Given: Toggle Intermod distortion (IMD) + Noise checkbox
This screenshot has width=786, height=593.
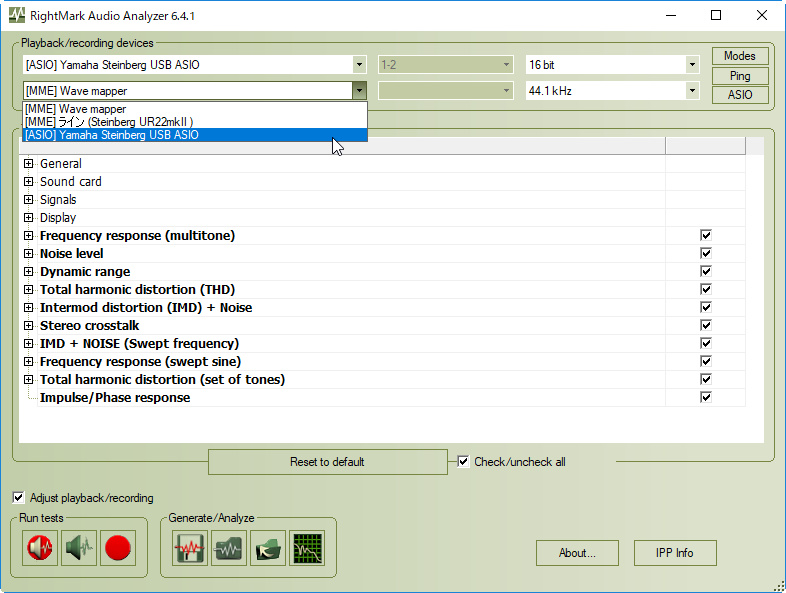Looking at the screenshot, I should coord(706,307).
